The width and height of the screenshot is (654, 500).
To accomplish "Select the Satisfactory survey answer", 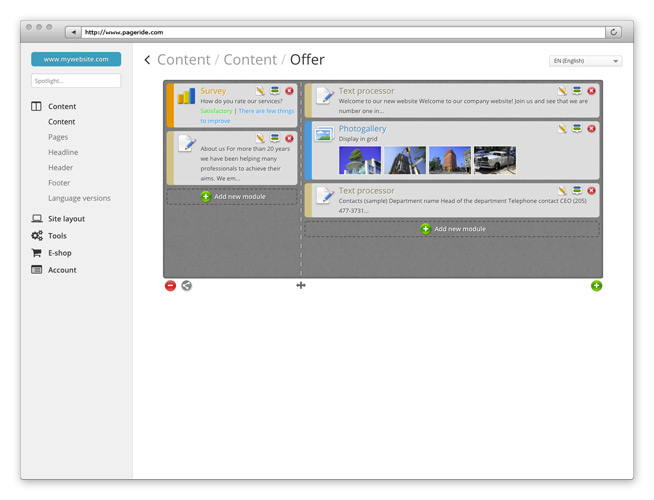I will (x=216, y=111).
